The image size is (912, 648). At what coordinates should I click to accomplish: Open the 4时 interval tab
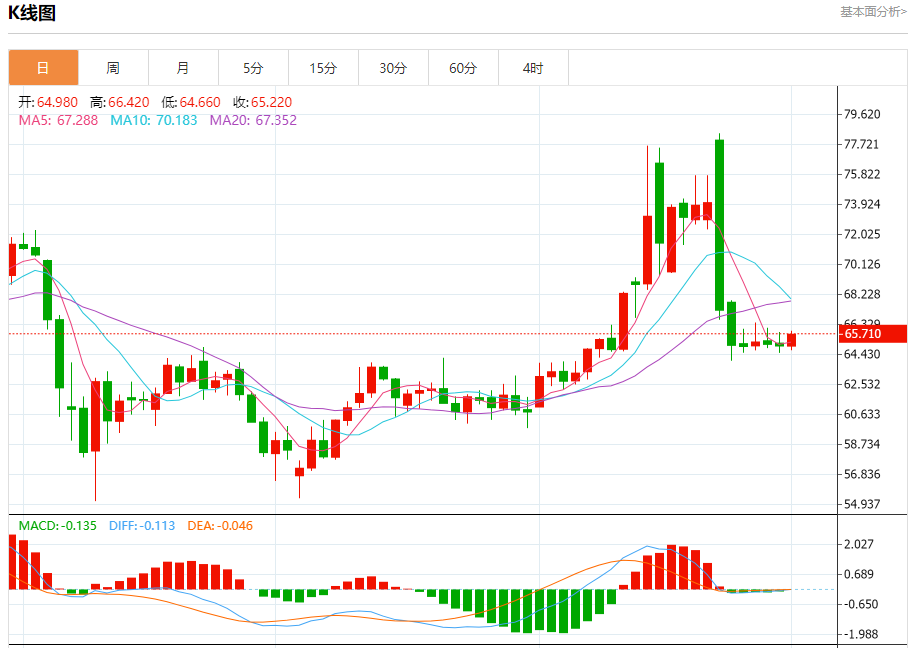(x=533, y=68)
